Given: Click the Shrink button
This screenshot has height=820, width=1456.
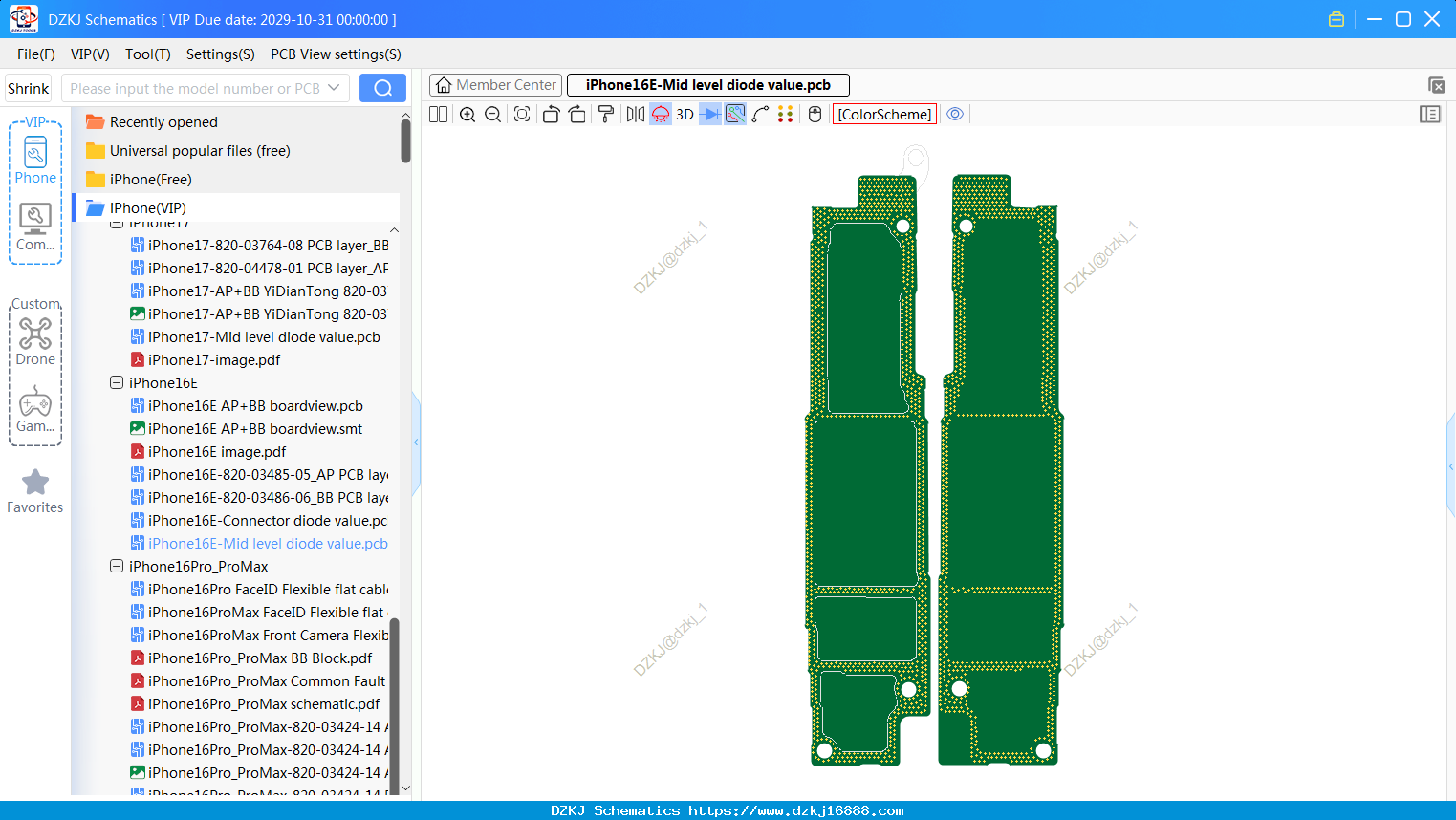Looking at the screenshot, I should pos(29,88).
